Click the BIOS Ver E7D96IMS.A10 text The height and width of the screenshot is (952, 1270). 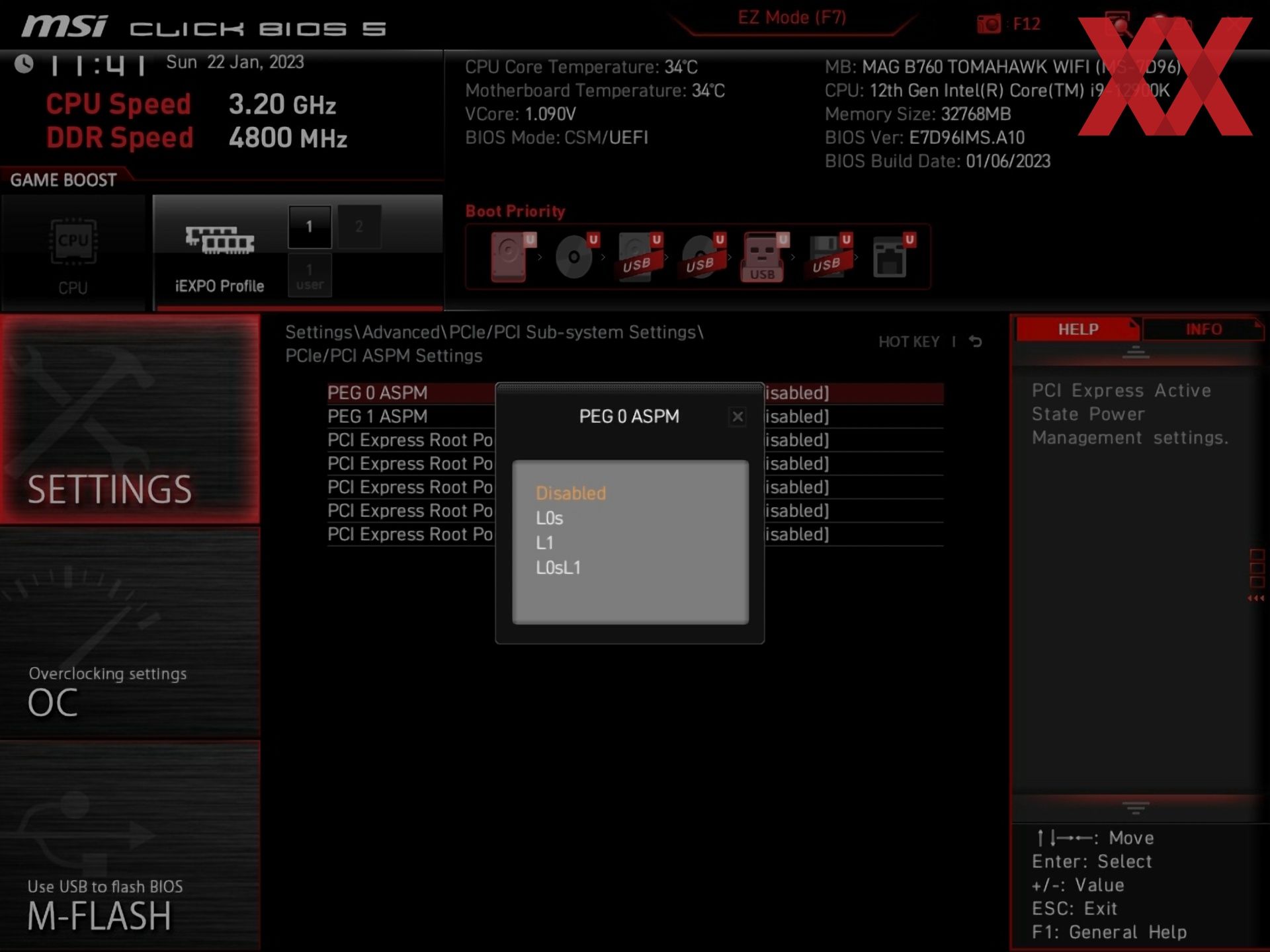click(925, 138)
